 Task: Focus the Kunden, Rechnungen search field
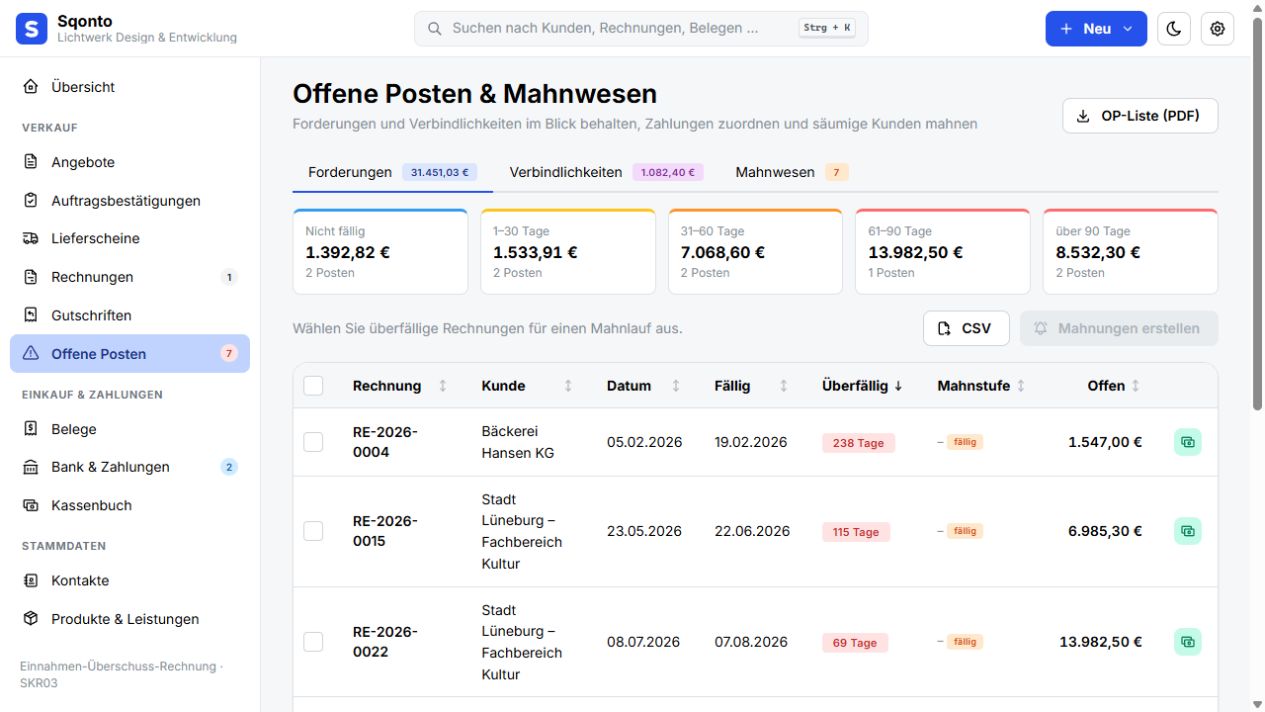click(x=641, y=29)
